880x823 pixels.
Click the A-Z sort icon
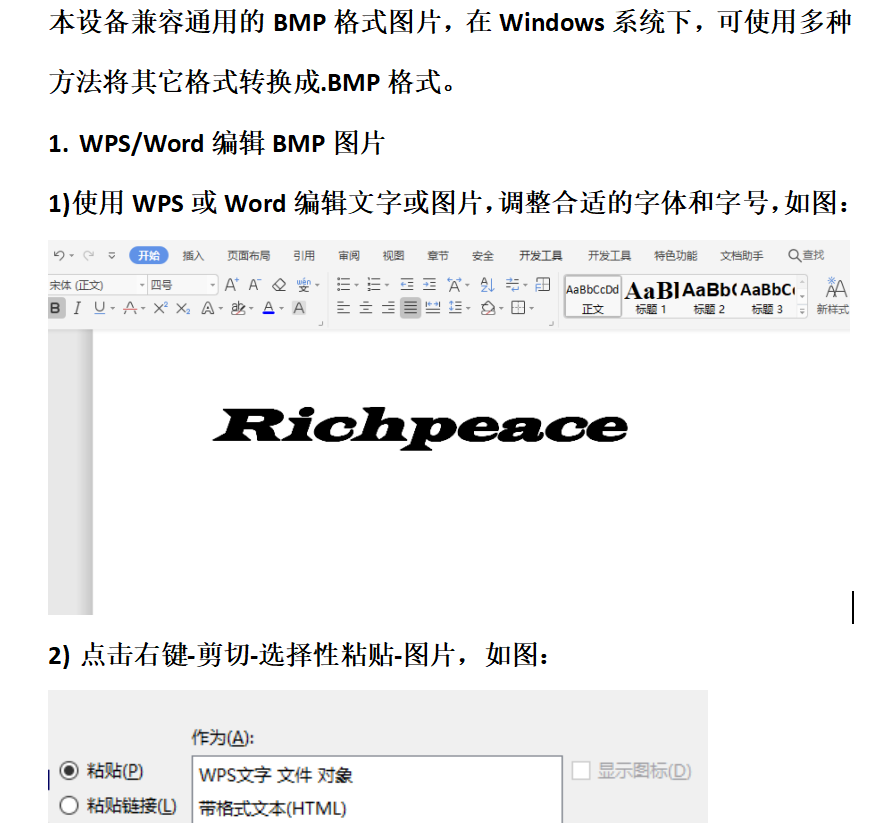[487, 285]
